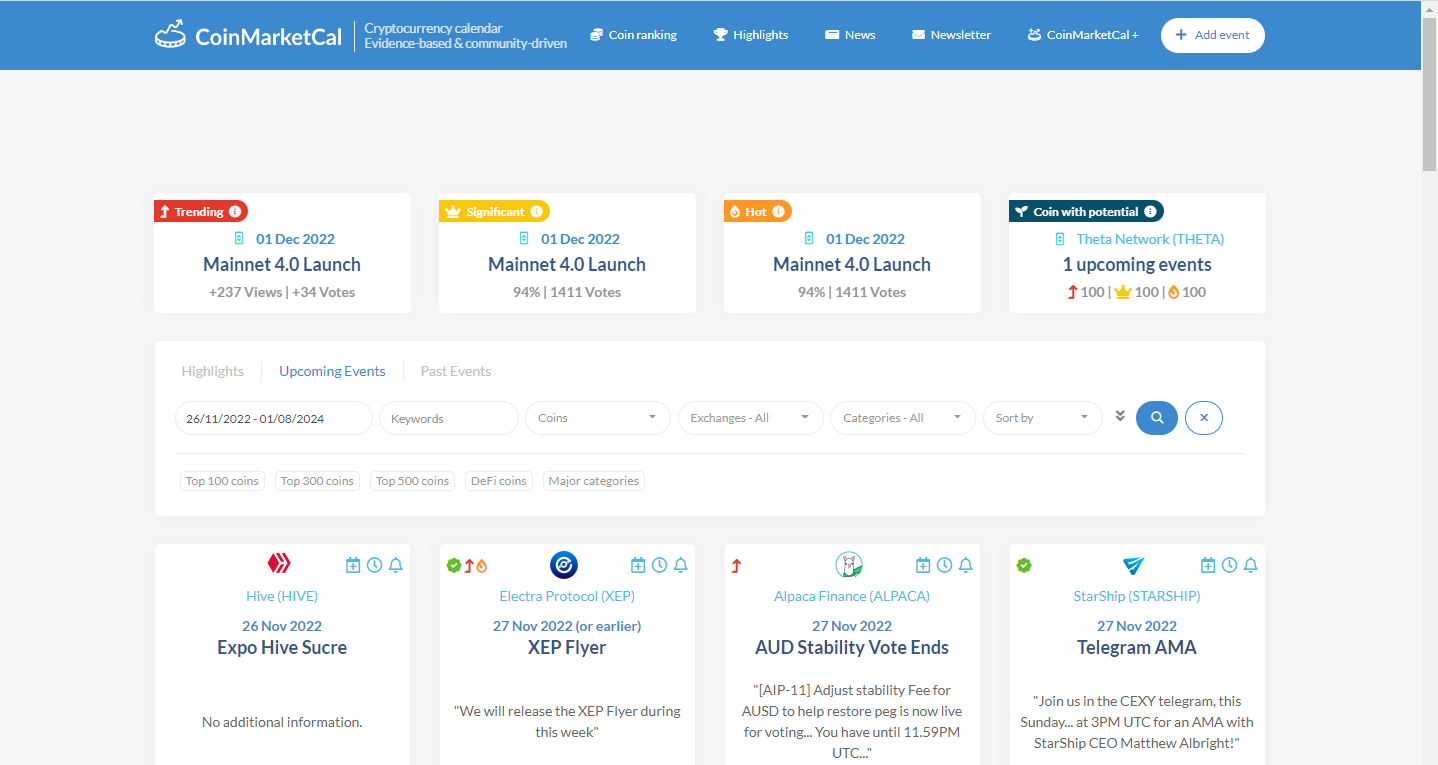Open Coin ranking in top navigation
The height and width of the screenshot is (765, 1438).
coord(633,35)
